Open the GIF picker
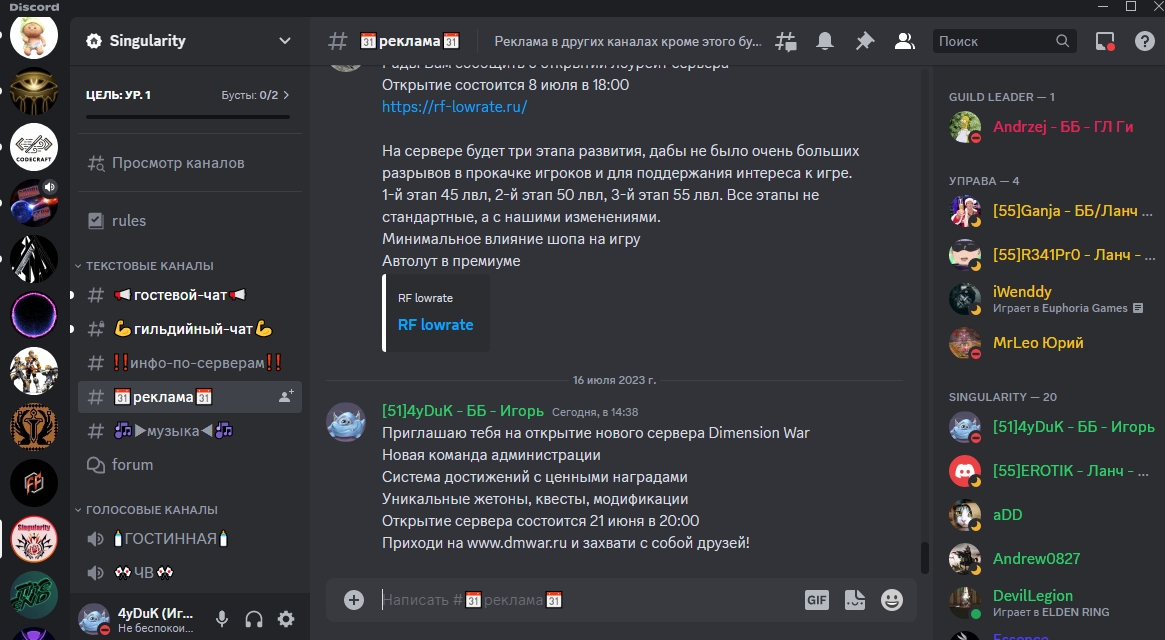The image size is (1165, 640). [x=817, y=600]
